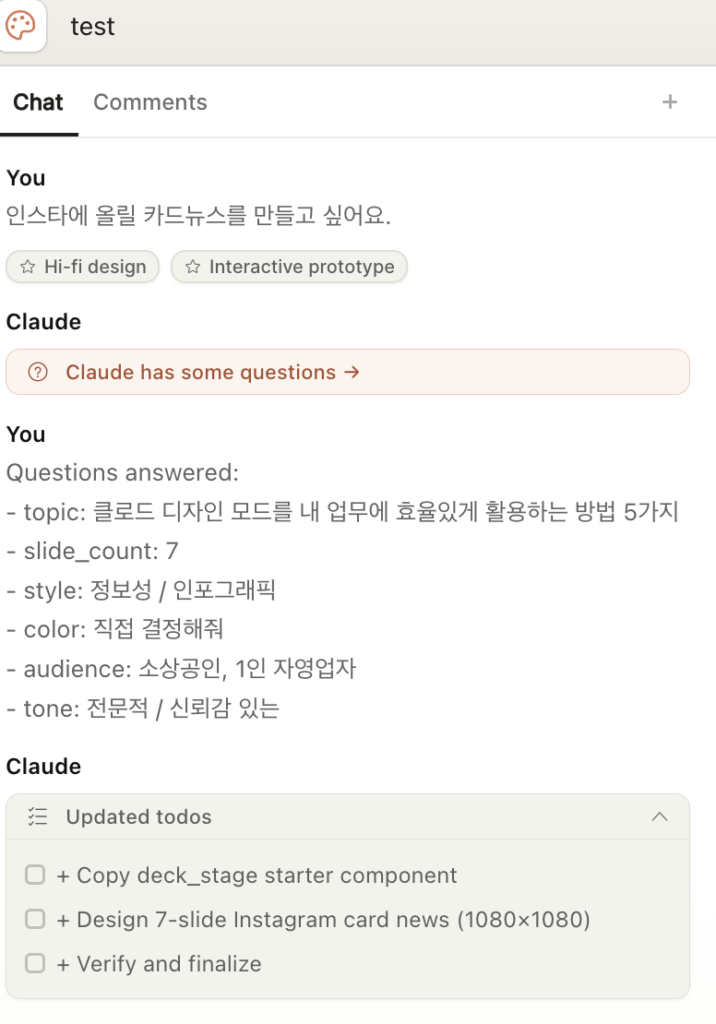Check Copy deck_stage starter component todo
Screen dimensions: 716x1024
(35, 874)
